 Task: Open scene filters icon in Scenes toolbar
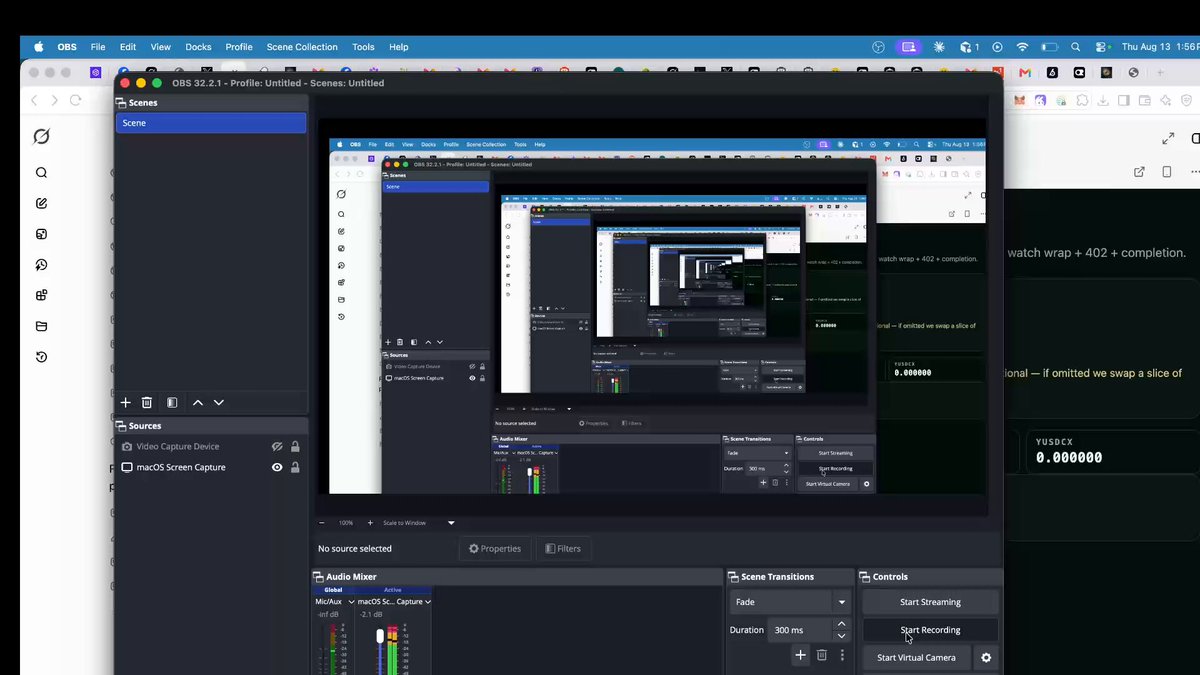(x=172, y=402)
